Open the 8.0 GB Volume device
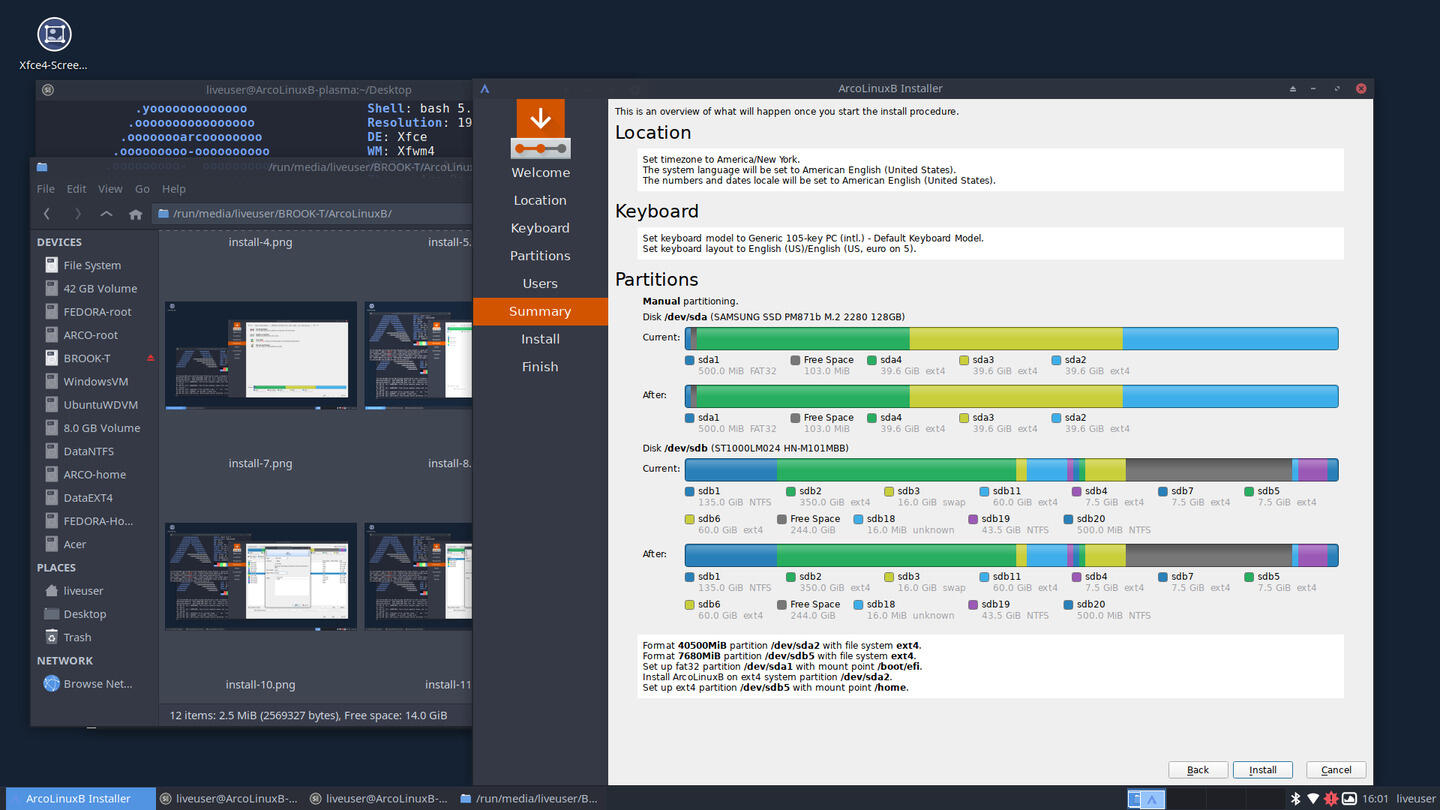The height and width of the screenshot is (810, 1440). (x=92, y=428)
